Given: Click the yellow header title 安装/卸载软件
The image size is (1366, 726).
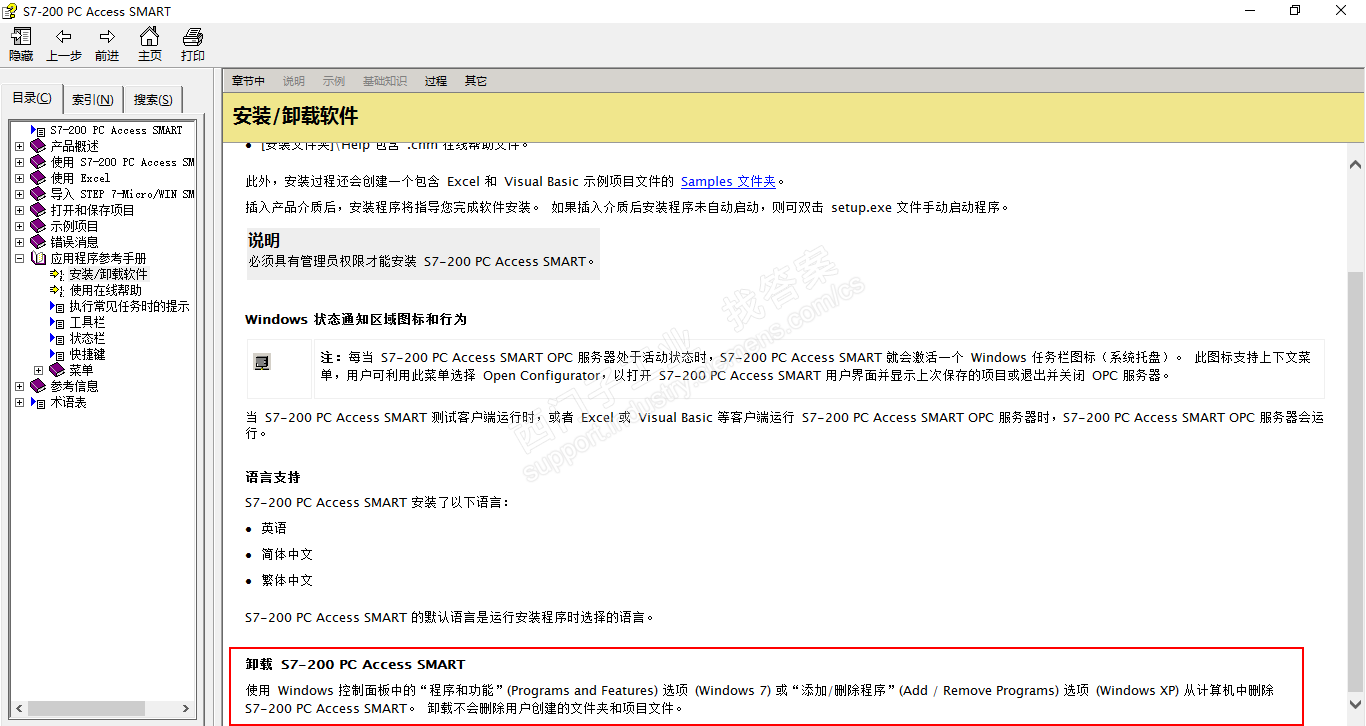Looking at the screenshot, I should coord(295,116).
